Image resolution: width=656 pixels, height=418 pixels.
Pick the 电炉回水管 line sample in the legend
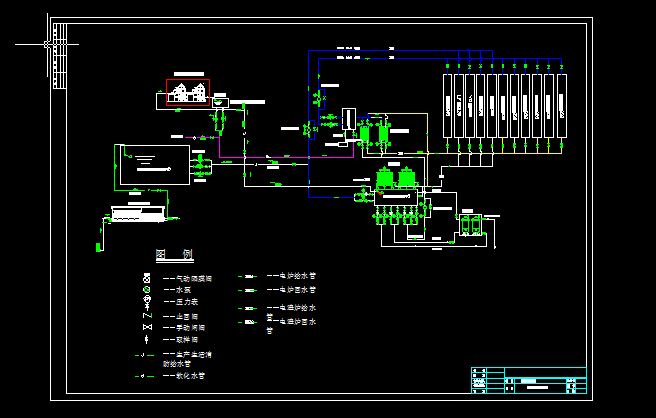248,290
